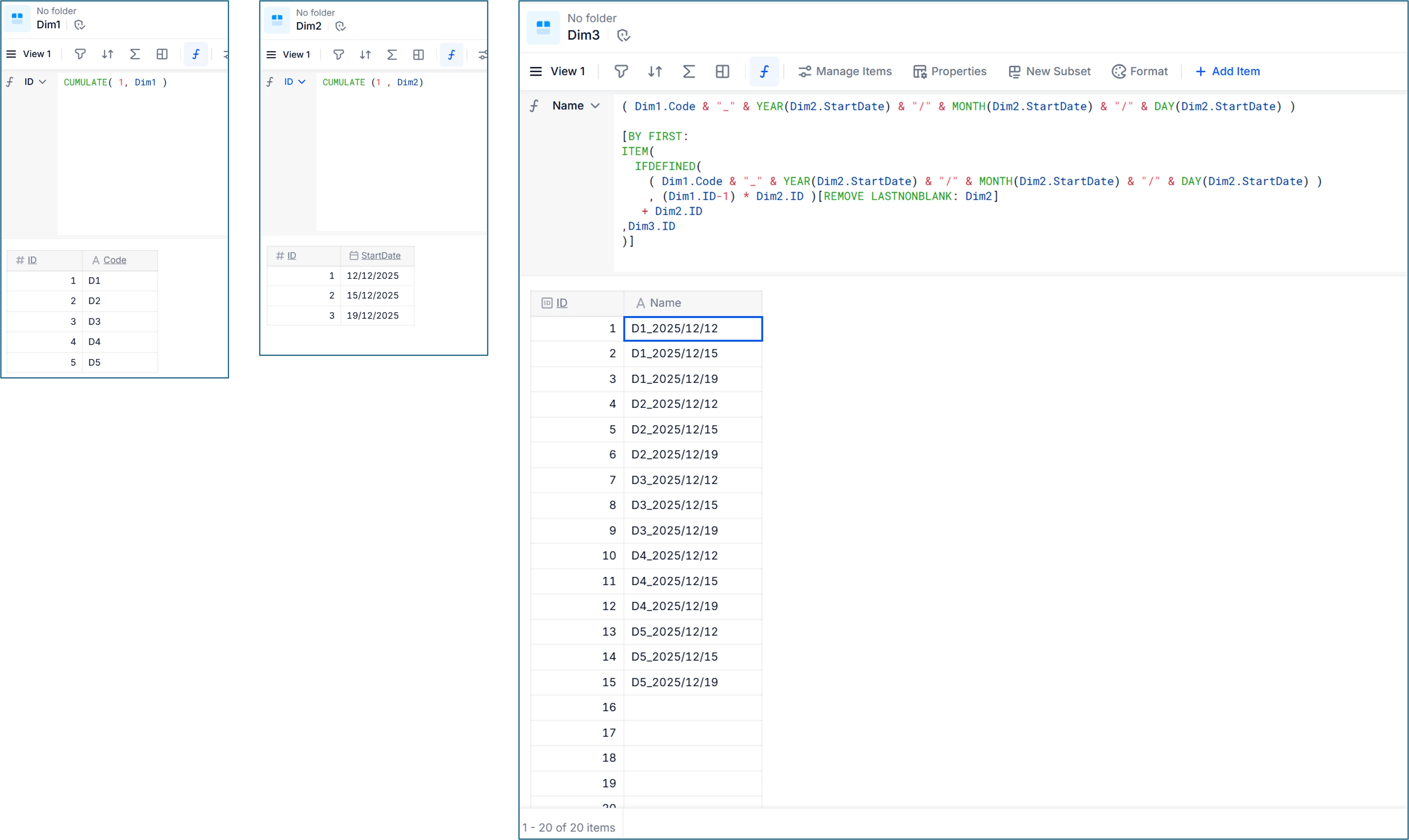This screenshot has height=840, width=1409.
Task: Open the Name property dropdown in Dim3
Action: (x=576, y=106)
